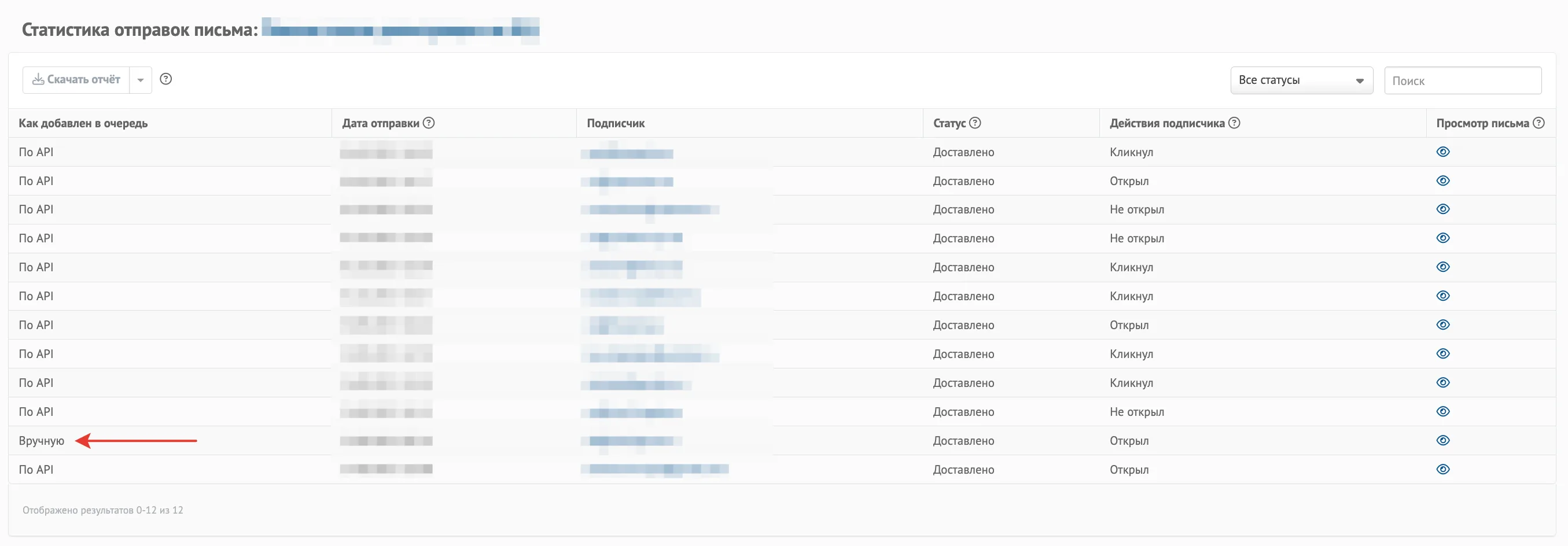Image resolution: width=1568 pixels, height=546 pixels.
Task: Select the Вручную row label
Action: 42,441
